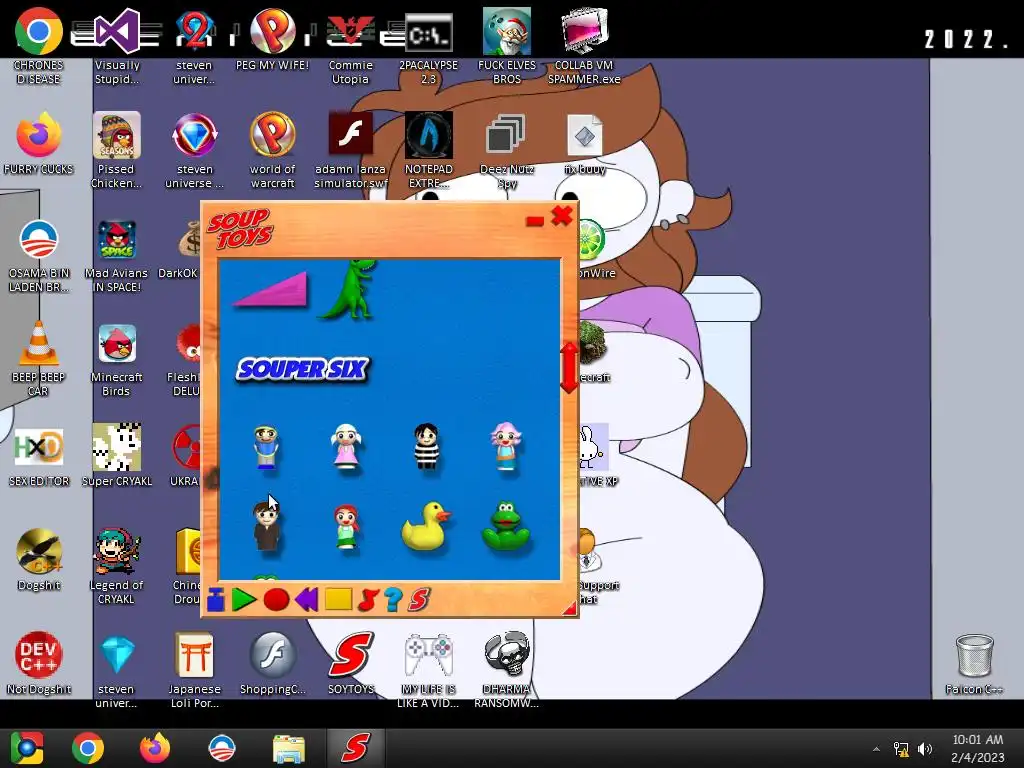Pick the brown-suited figure toy

(x=266, y=526)
